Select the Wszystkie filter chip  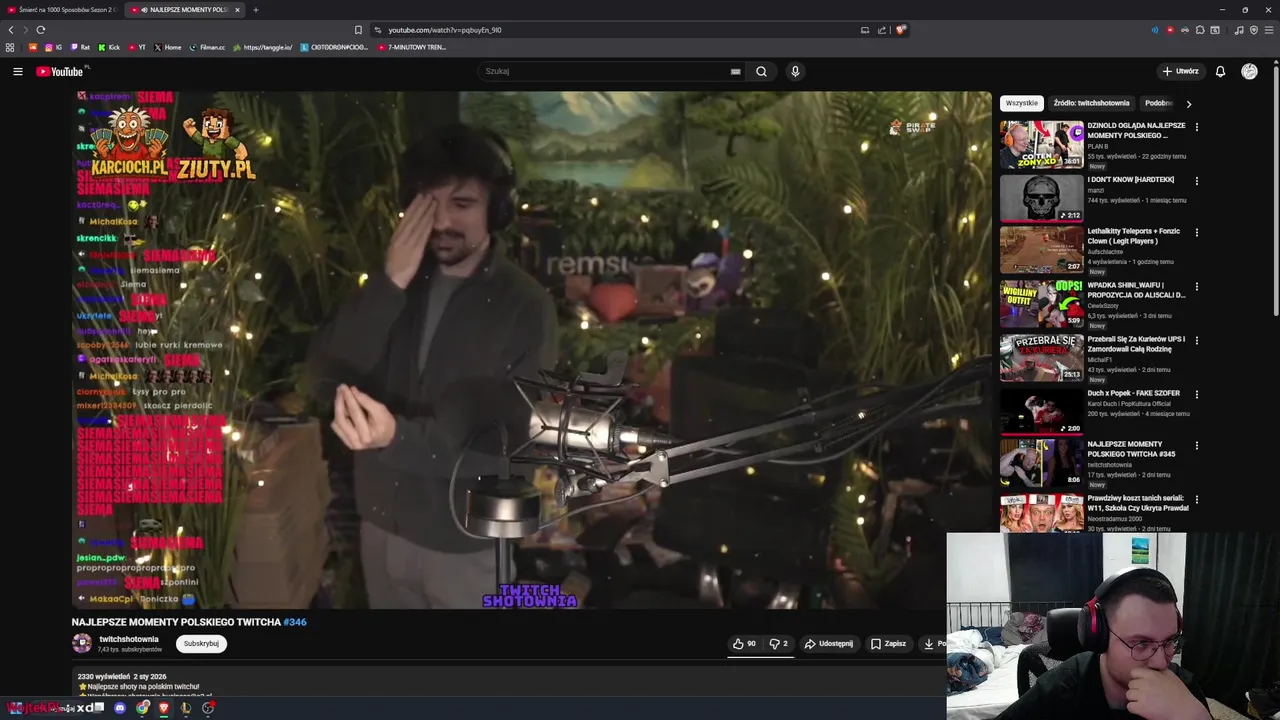[1021, 103]
